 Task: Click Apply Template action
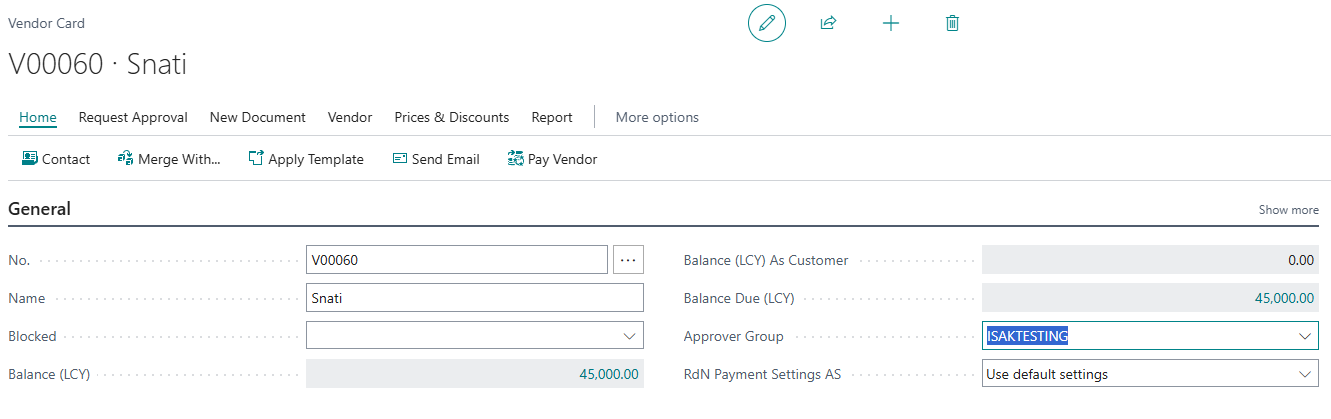(306, 159)
